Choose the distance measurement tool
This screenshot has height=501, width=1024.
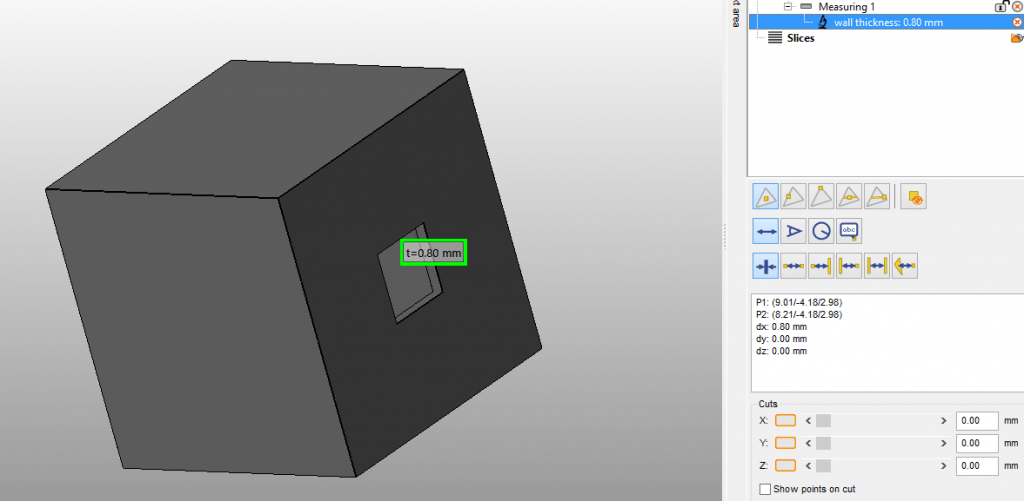(x=766, y=231)
